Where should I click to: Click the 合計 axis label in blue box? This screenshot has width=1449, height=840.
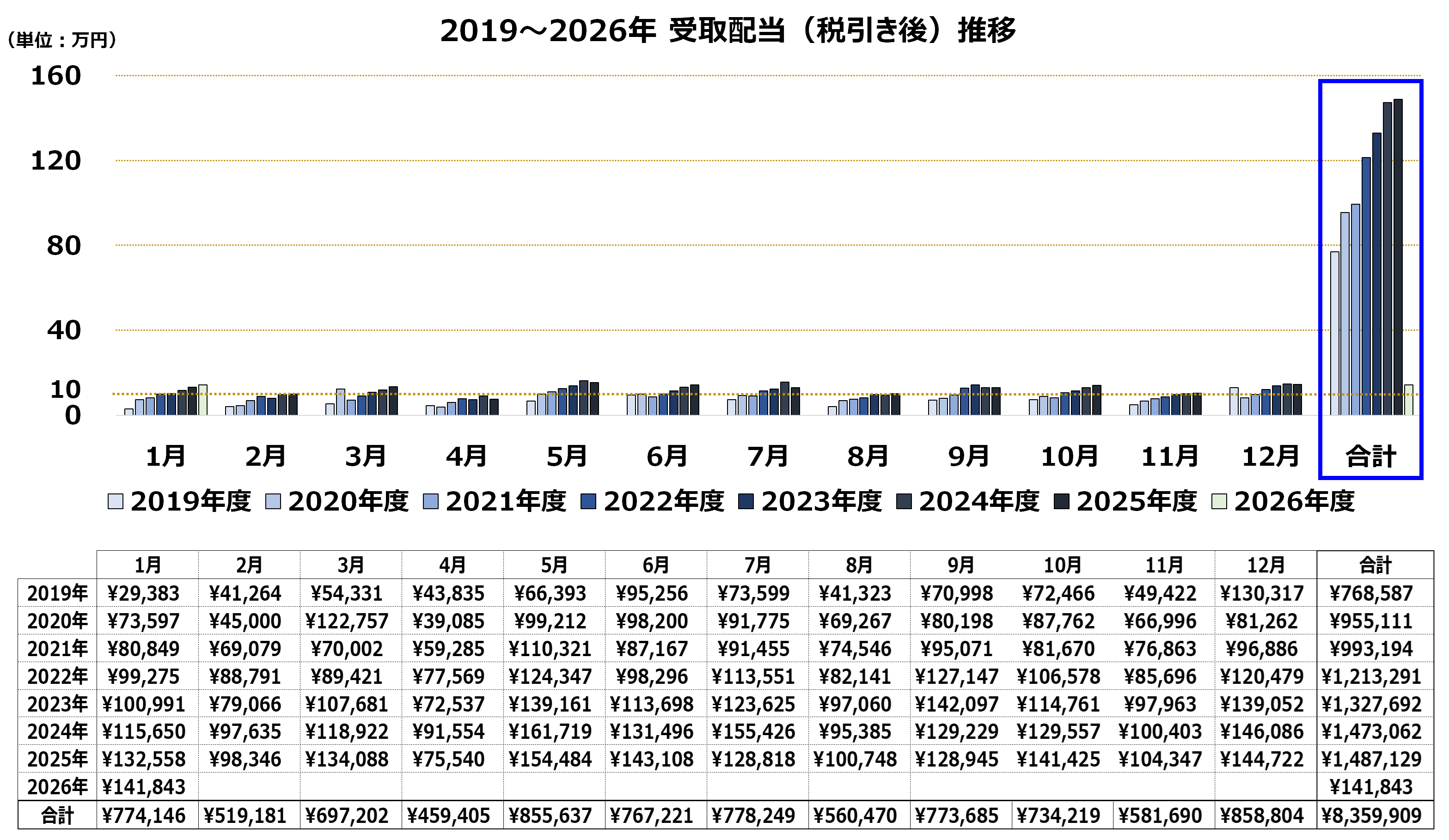point(1371,457)
